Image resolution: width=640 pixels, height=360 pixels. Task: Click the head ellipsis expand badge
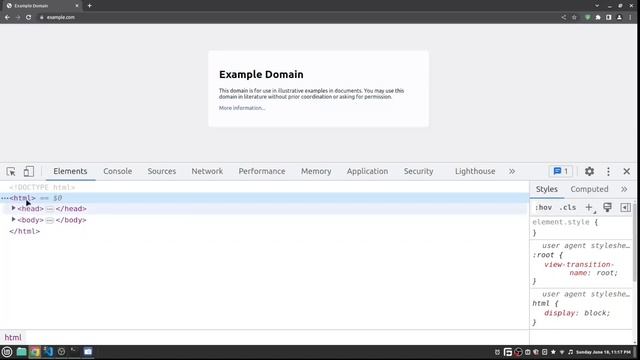click(50, 209)
